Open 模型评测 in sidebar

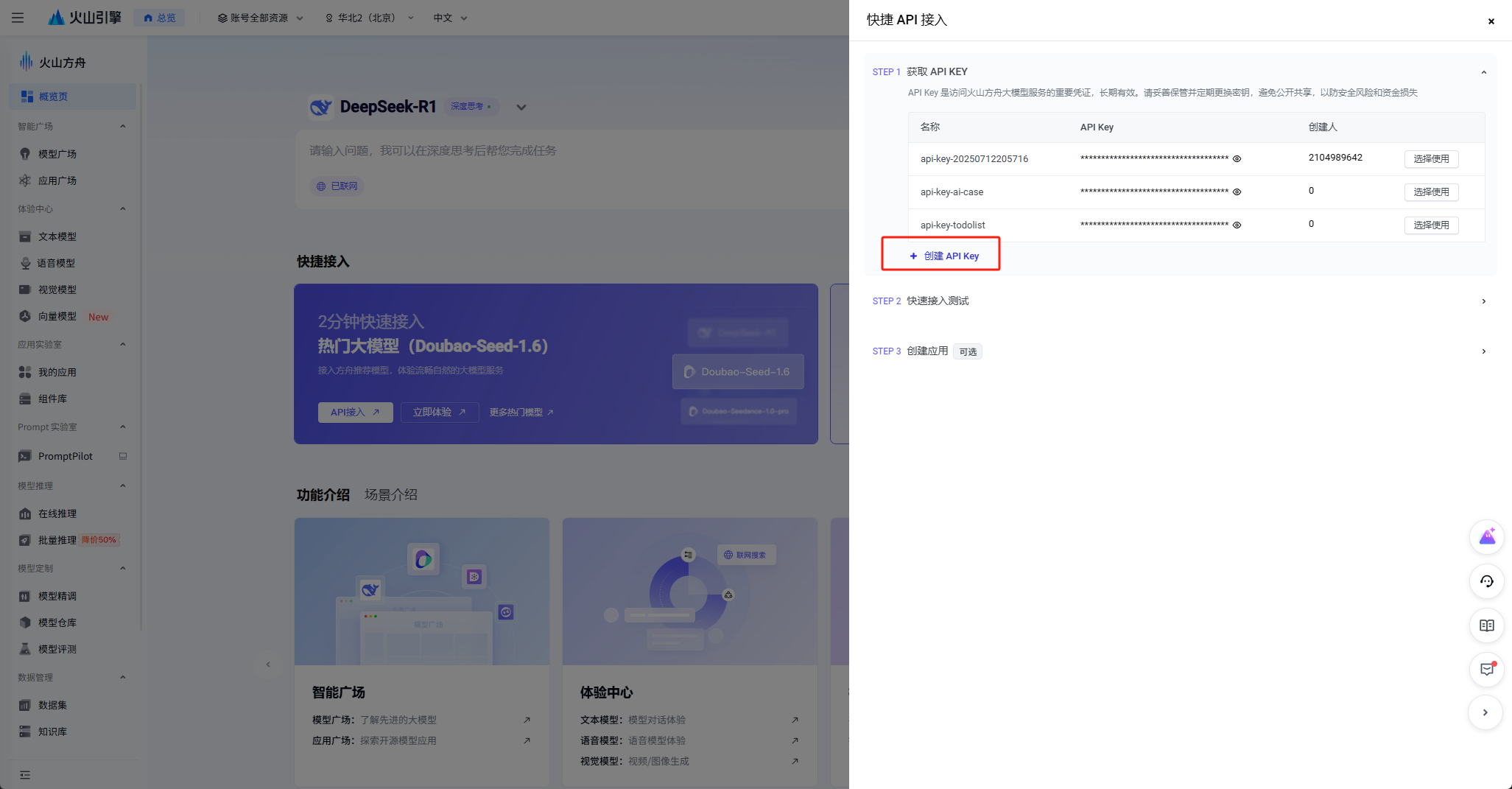point(57,649)
